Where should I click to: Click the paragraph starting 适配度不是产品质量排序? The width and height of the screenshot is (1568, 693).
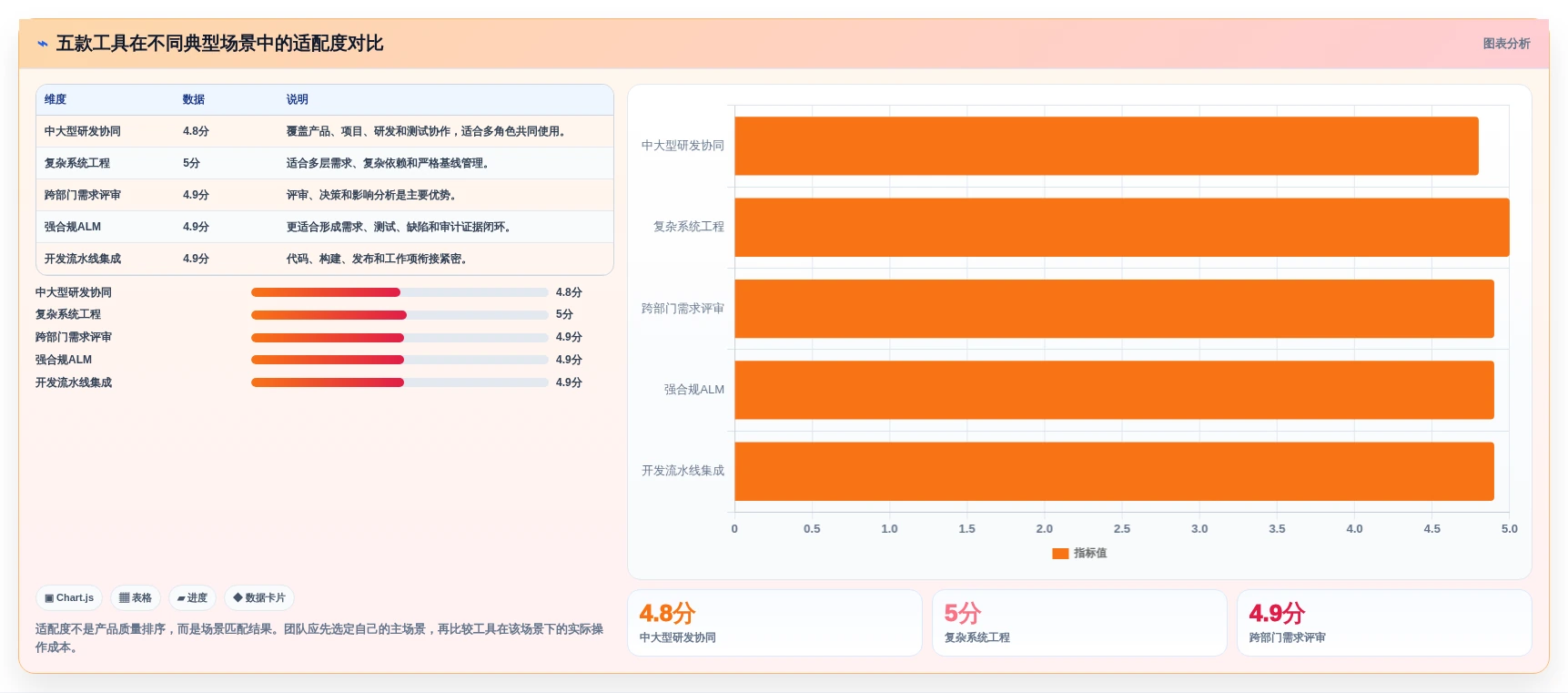coord(319,638)
